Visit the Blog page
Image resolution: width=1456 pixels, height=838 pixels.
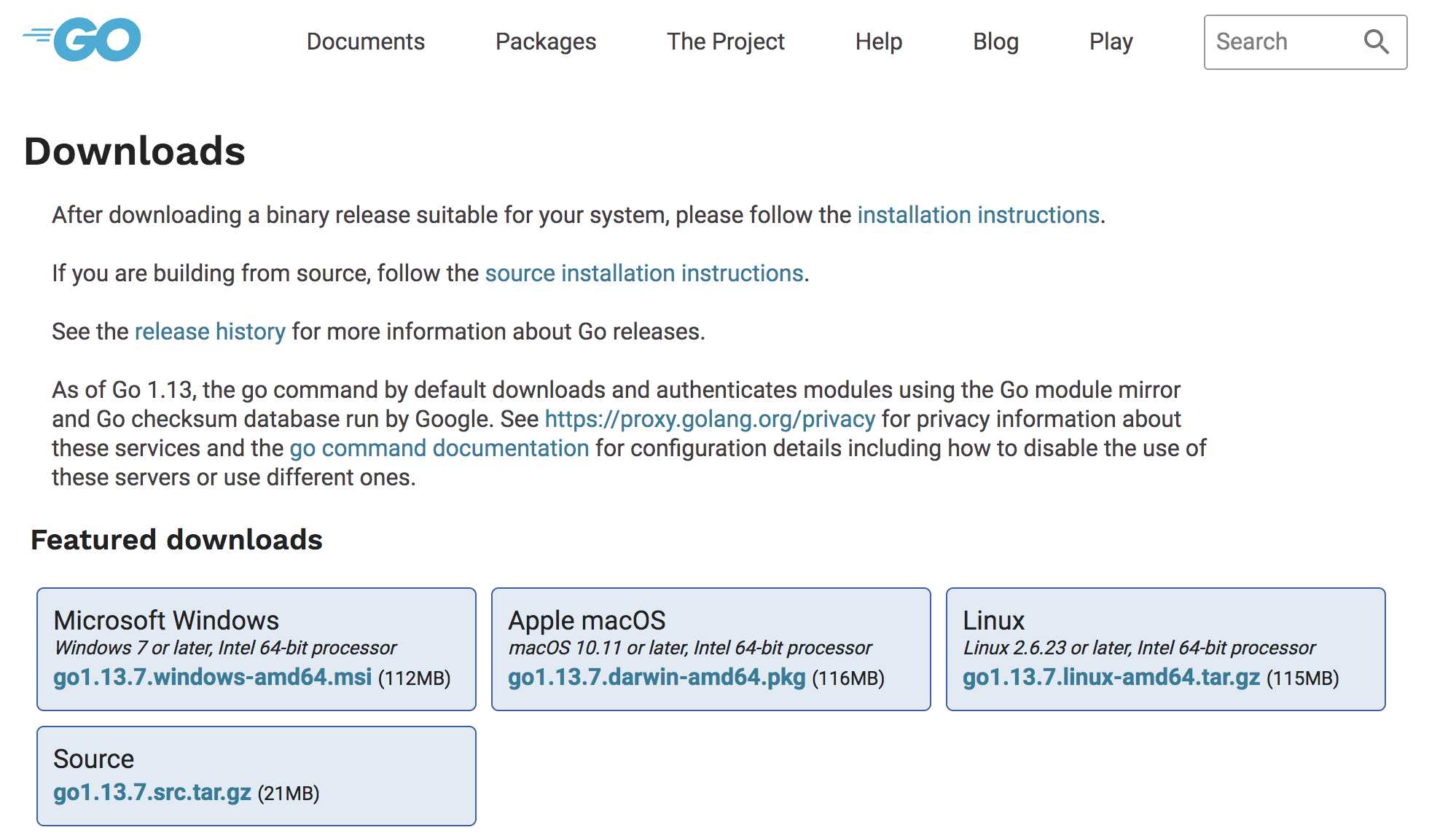tap(995, 42)
